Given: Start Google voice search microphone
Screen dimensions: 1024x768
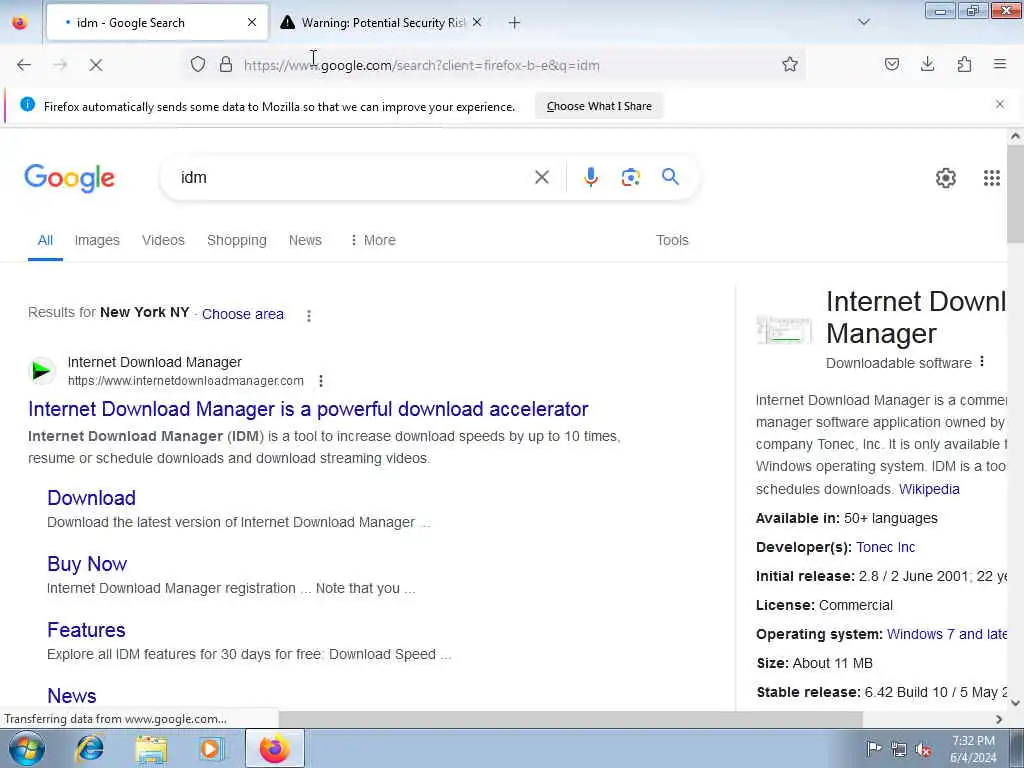Looking at the screenshot, I should pos(590,177).
